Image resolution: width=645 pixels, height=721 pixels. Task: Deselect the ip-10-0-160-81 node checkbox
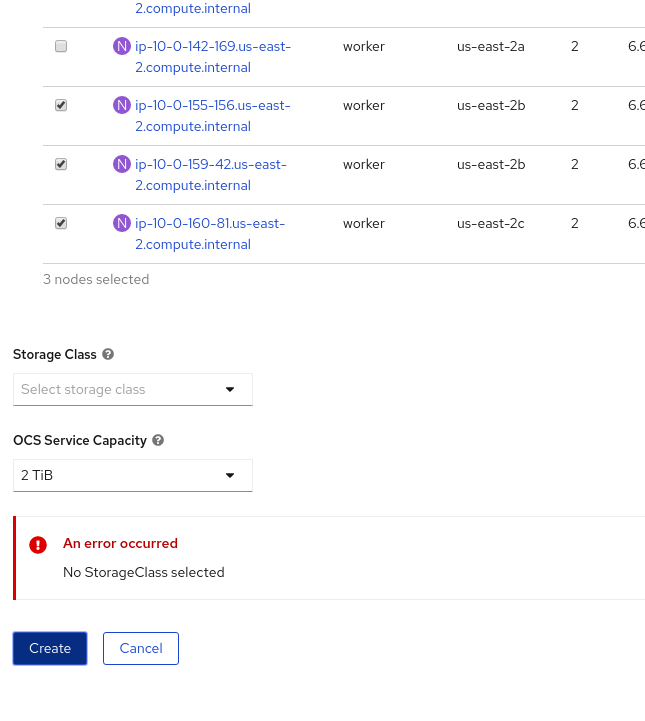click(x=61, y=223)
